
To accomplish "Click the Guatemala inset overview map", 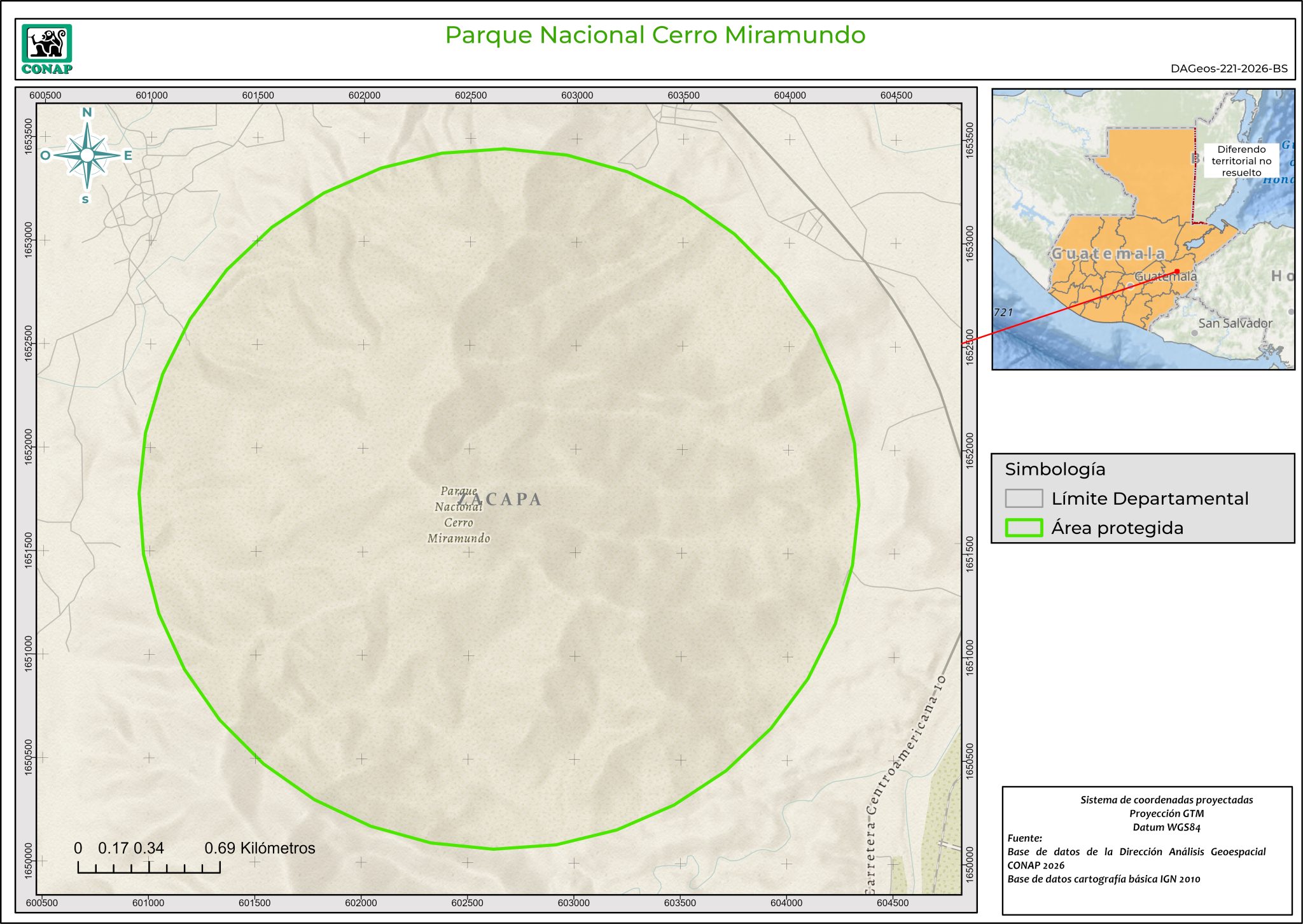I will click(1143, 230).
